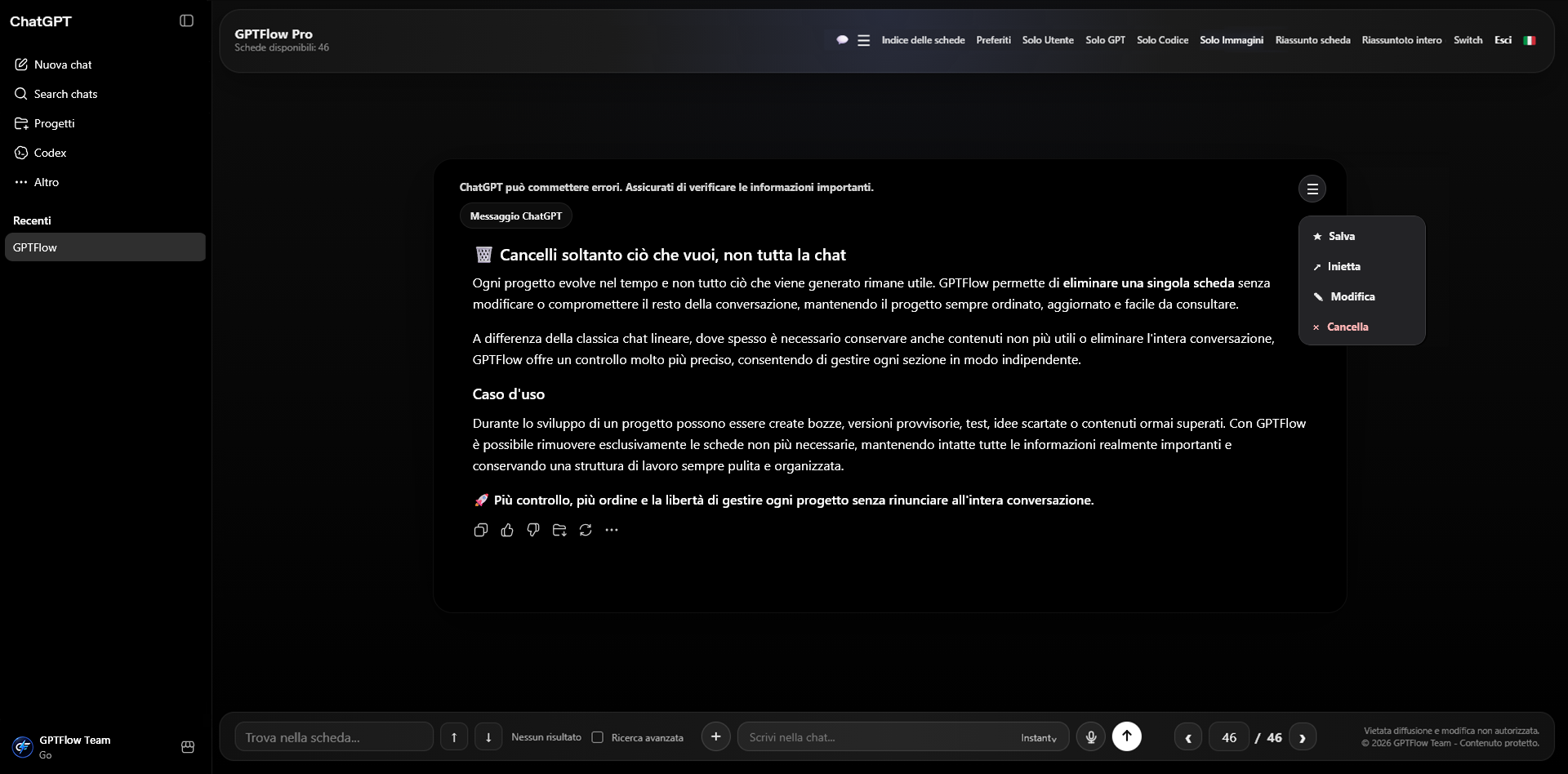Expand the Altro more options item
This screenshot has width=1568, height=774.
point(105,182)
